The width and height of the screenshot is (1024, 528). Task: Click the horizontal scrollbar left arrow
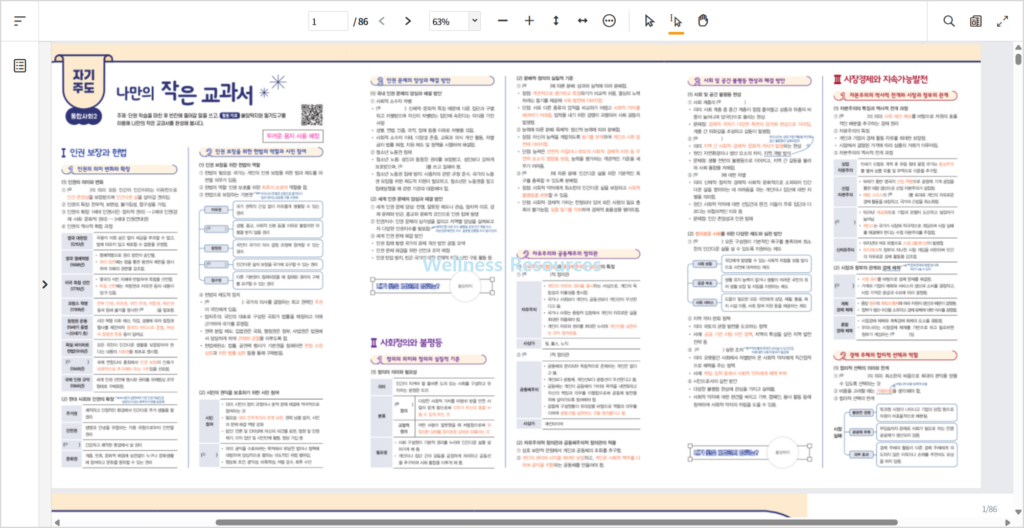[56, 522]
